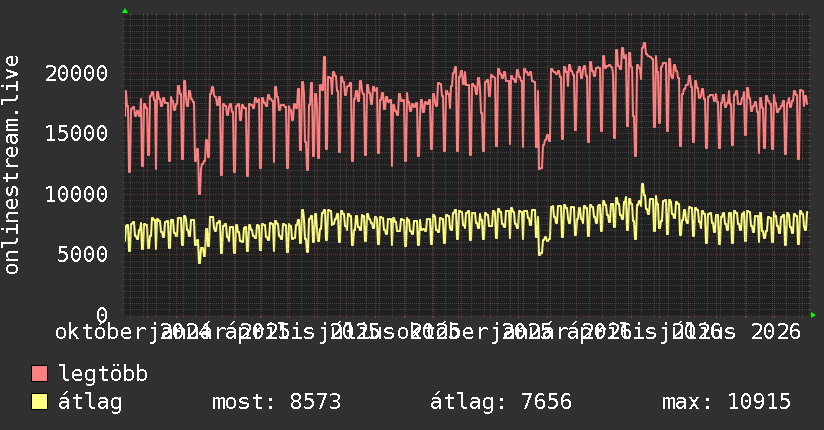The image size is (824, 430).
Task: Click the most: 8573 statistic
Action: [x=276, y=402]
